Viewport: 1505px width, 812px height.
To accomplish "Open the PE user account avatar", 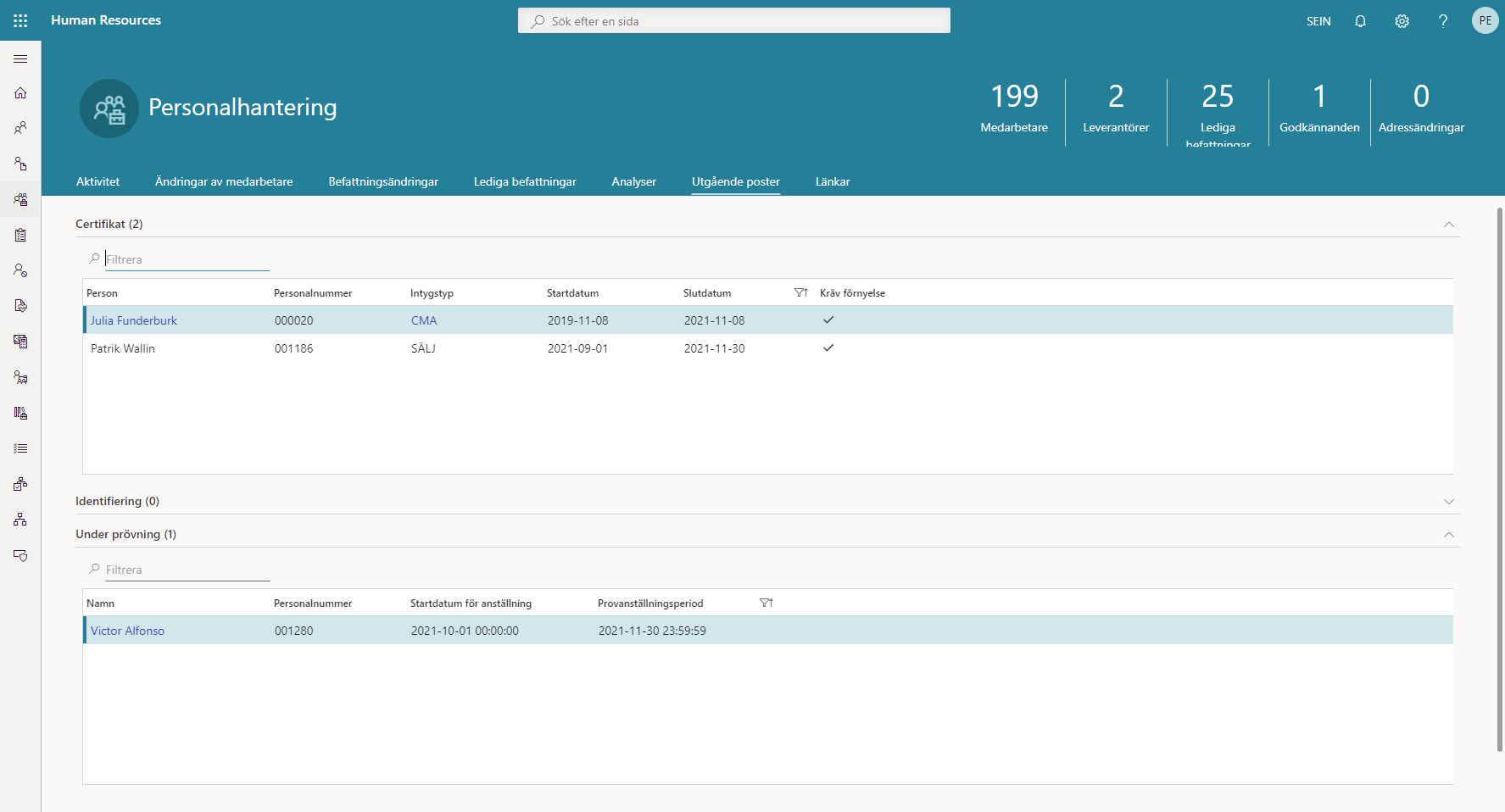I will coord(1485,20).
